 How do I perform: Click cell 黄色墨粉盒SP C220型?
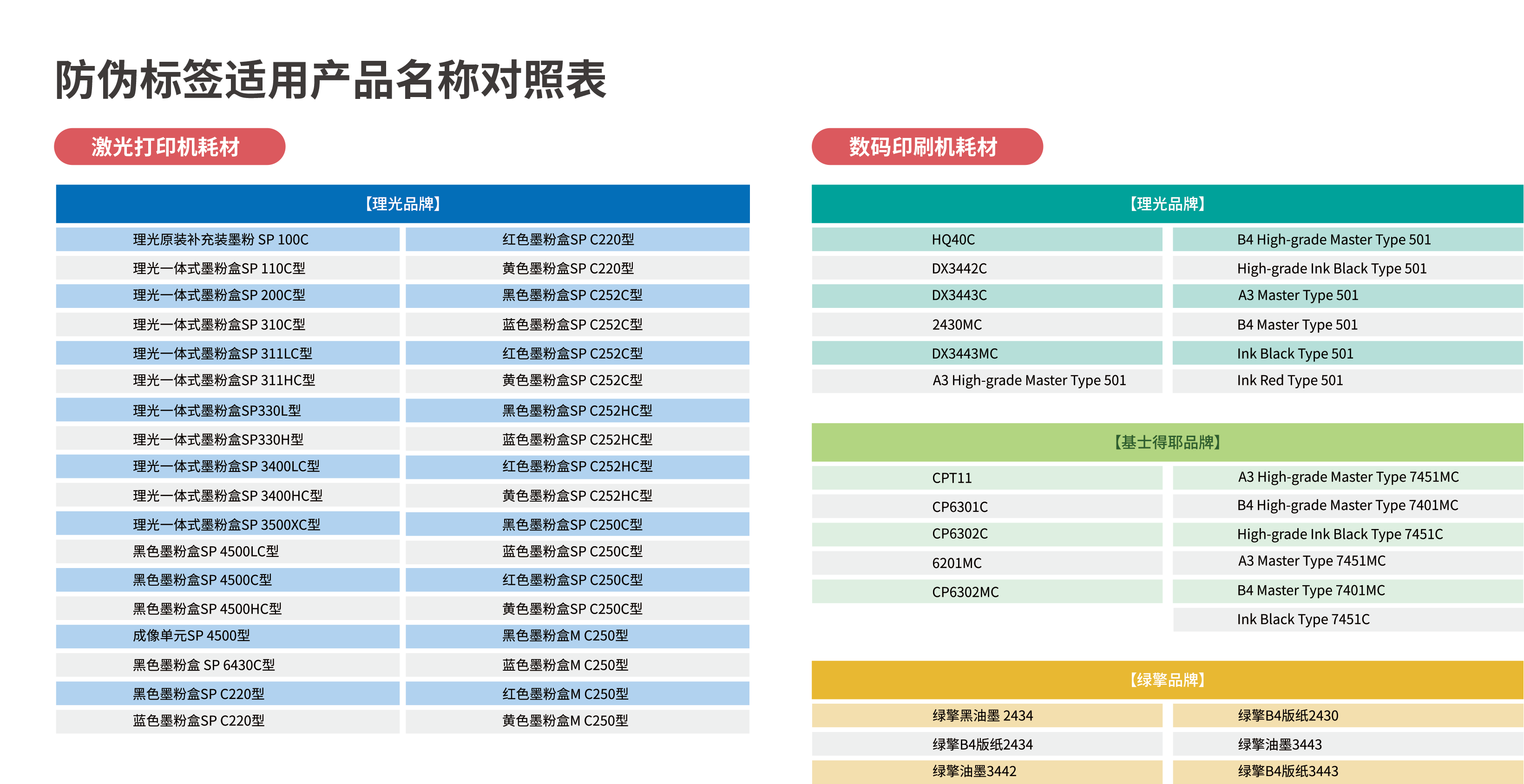point(578,268)
